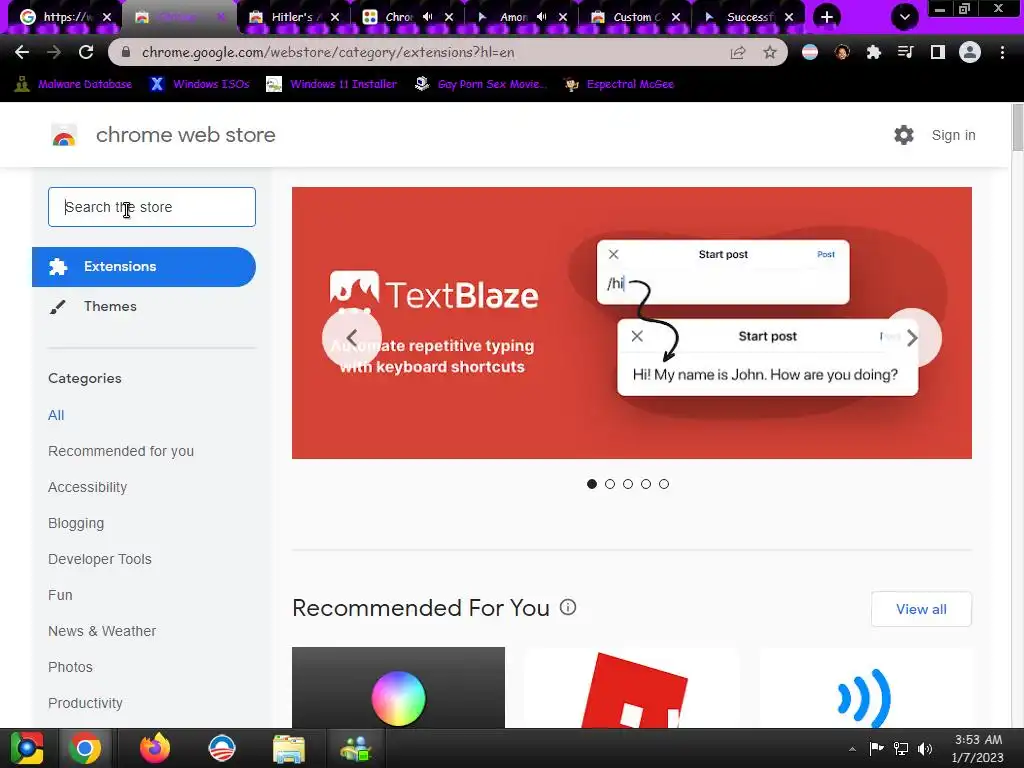
Task: Click View all for recommended extensions
Action: click(x=921, y=609)
